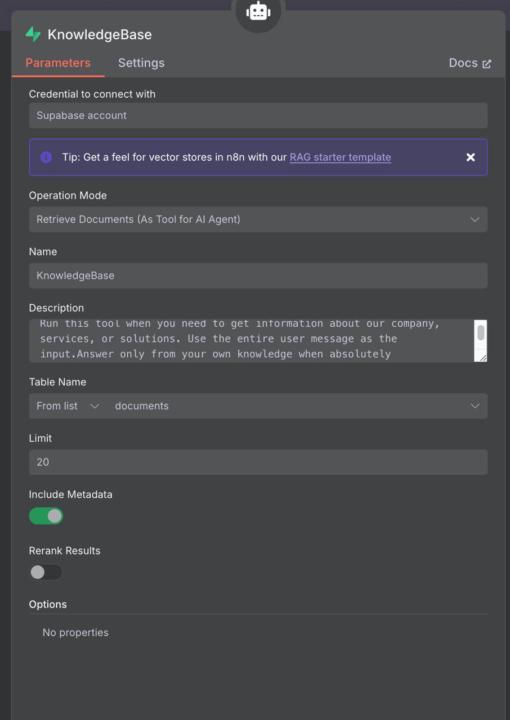The image size is (510, 720).
Task: Click the robot AI agent icon
Action: 258,12
